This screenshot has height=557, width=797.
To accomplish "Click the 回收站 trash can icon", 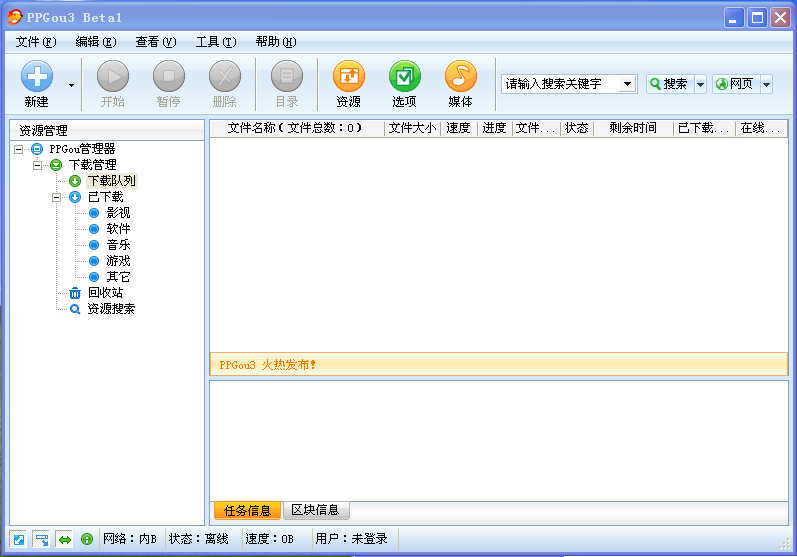I will point(75,293).
